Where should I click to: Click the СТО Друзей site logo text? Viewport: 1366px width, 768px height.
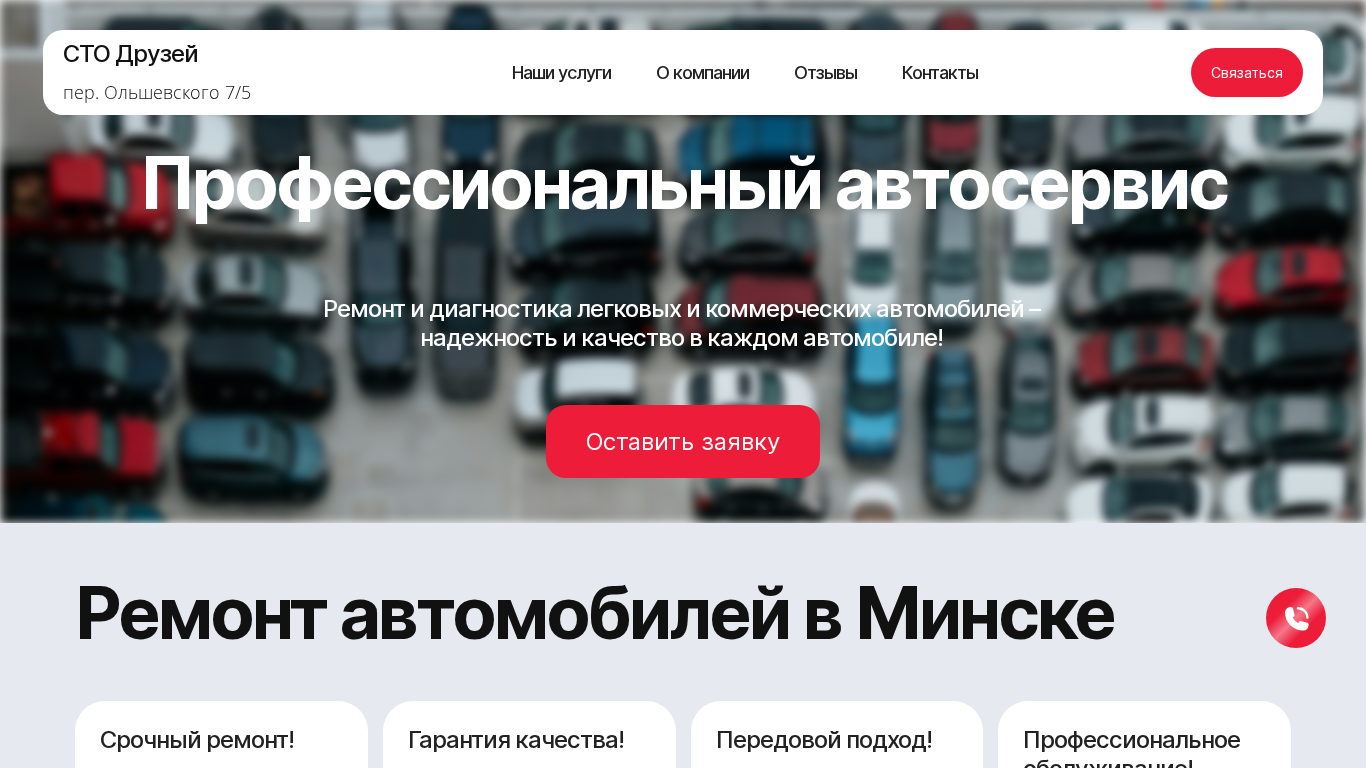[x=131, y=54]
